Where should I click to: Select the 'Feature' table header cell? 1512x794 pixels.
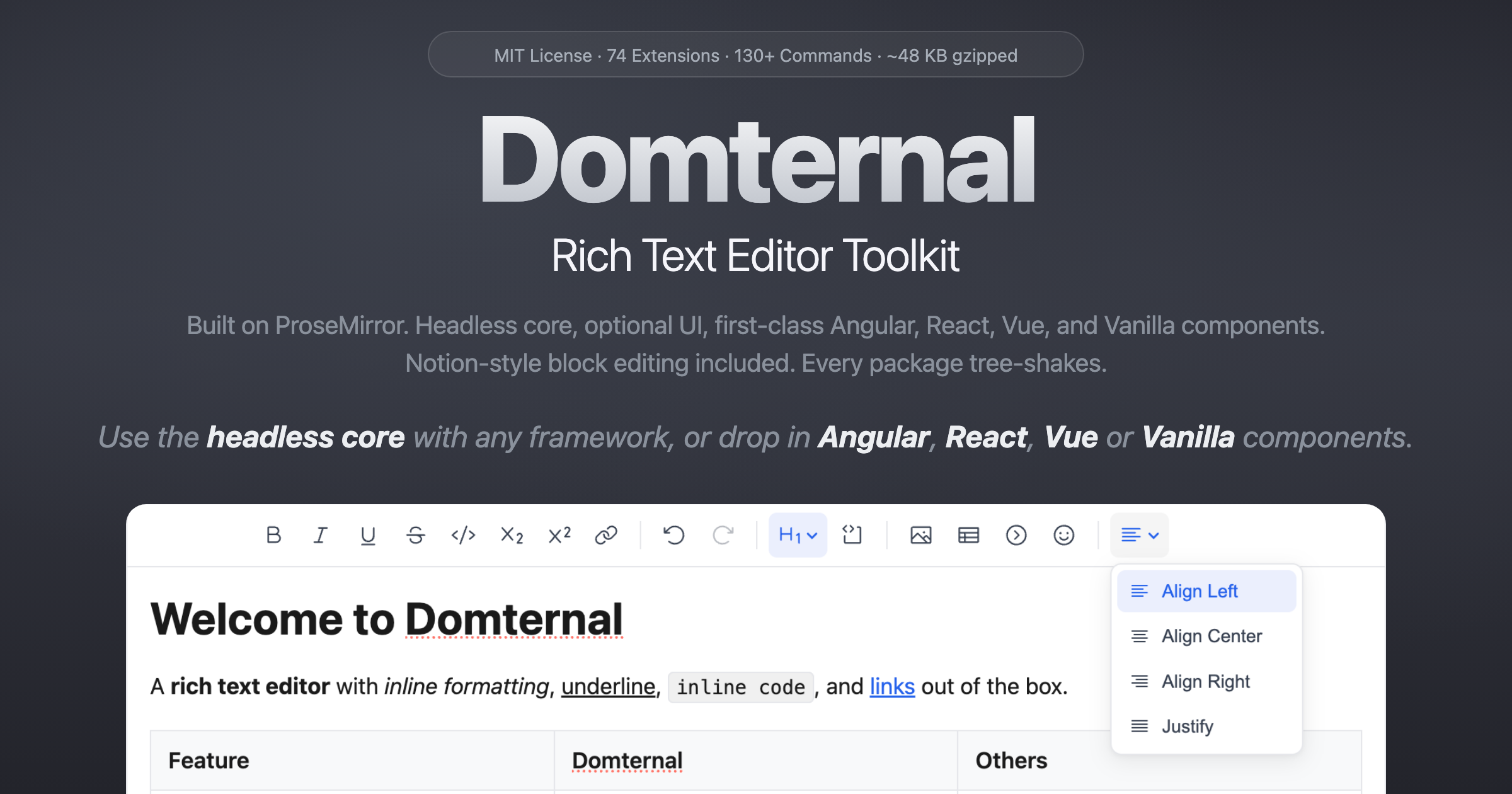352,761
